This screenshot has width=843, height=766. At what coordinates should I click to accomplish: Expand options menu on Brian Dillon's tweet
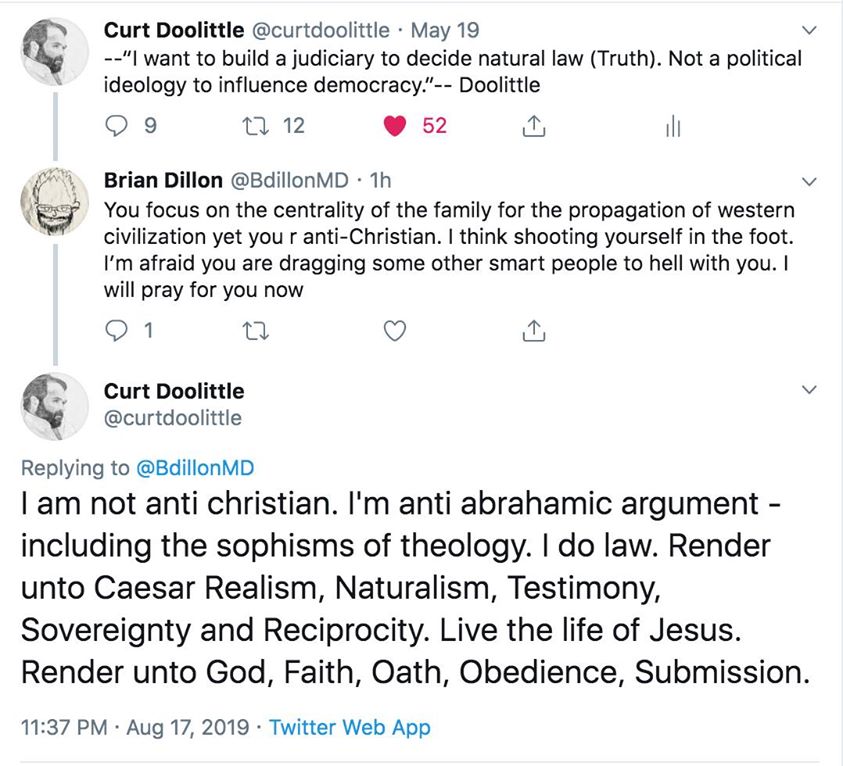(810, 181)
